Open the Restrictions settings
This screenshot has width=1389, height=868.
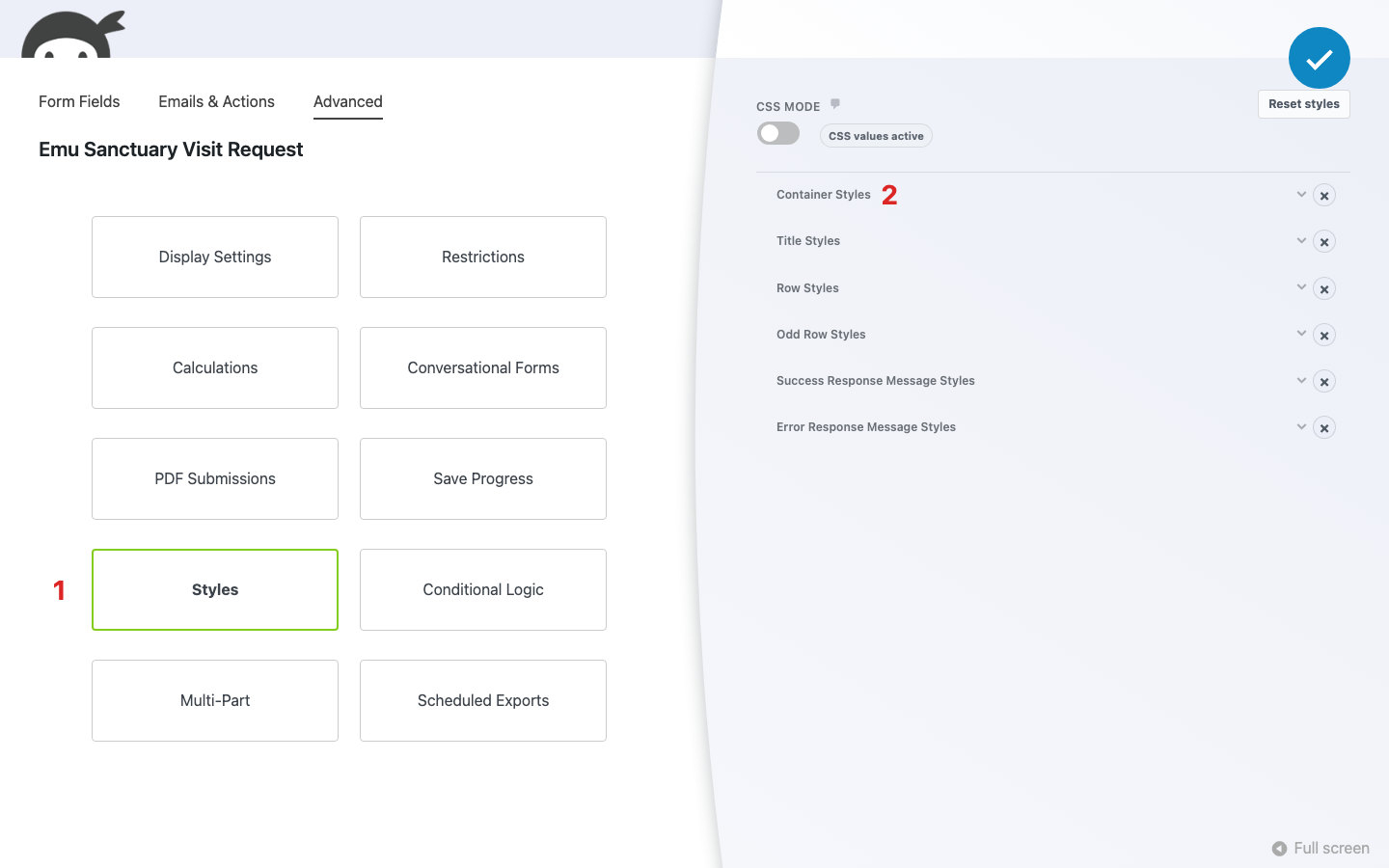(483, 257)
